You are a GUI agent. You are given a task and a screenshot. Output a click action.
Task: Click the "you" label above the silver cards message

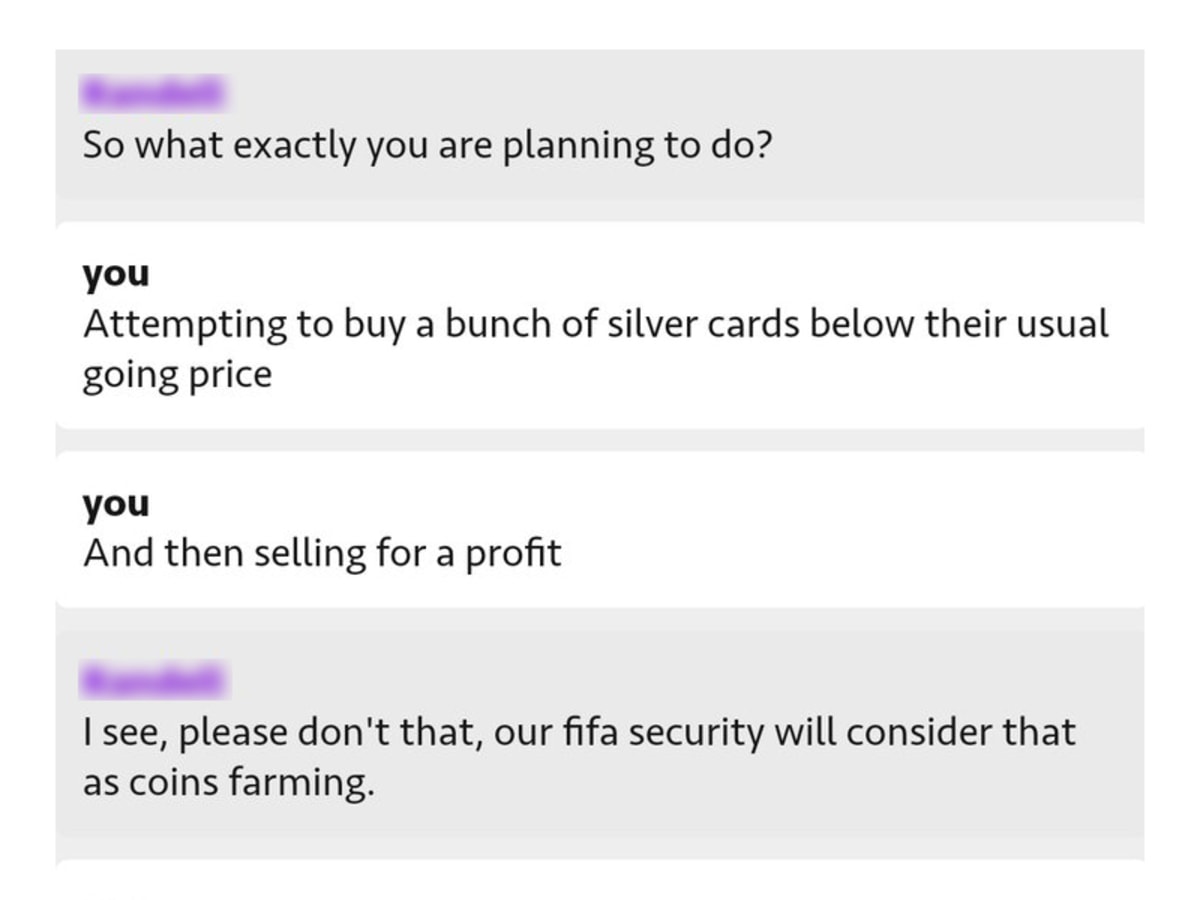116,273
